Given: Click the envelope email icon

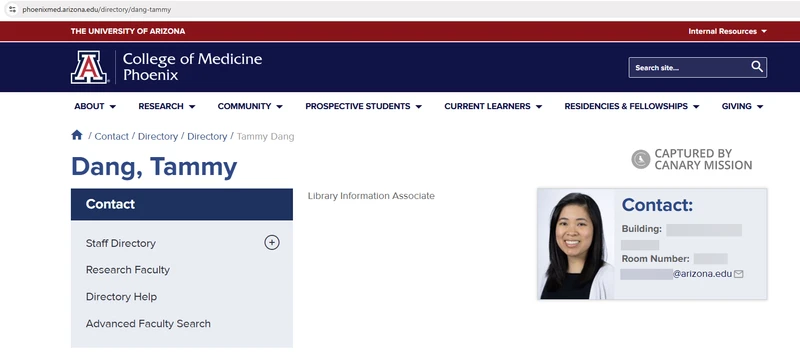Looking at the screenshot, I should [738, 274].
